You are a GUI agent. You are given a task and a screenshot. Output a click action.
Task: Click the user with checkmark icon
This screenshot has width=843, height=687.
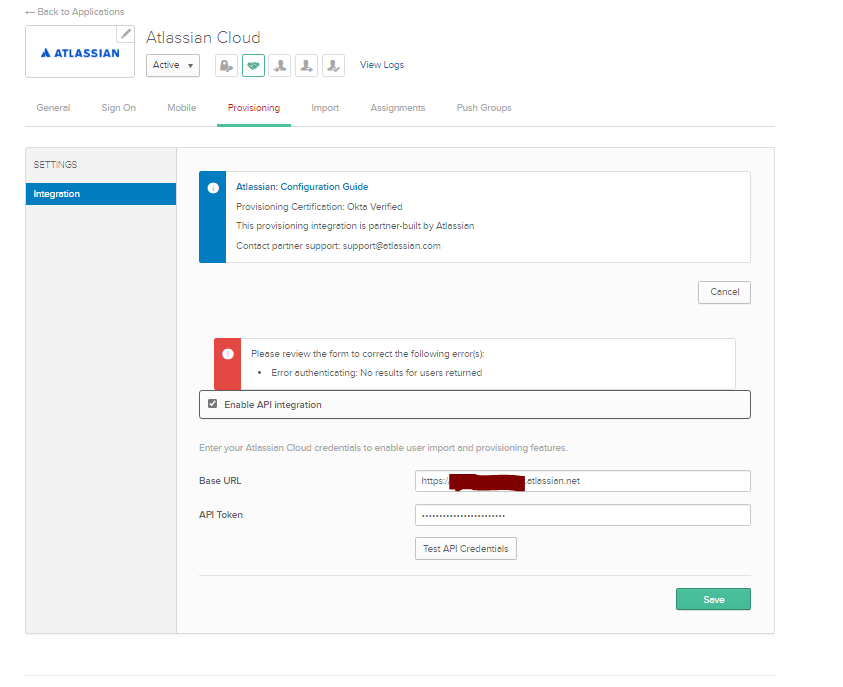[333, 66]
